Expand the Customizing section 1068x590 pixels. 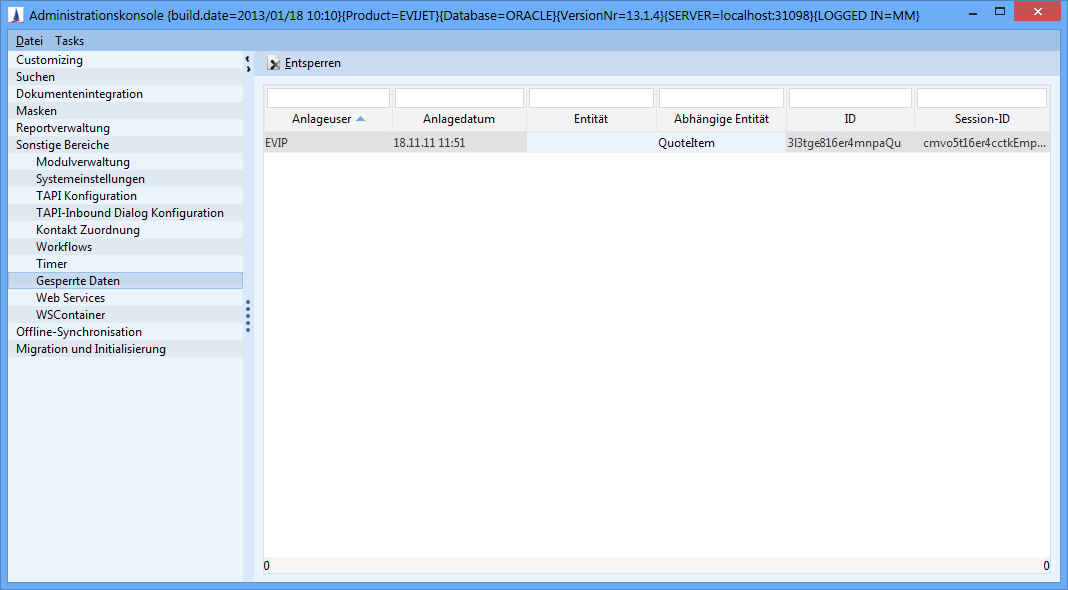[49, 60]
